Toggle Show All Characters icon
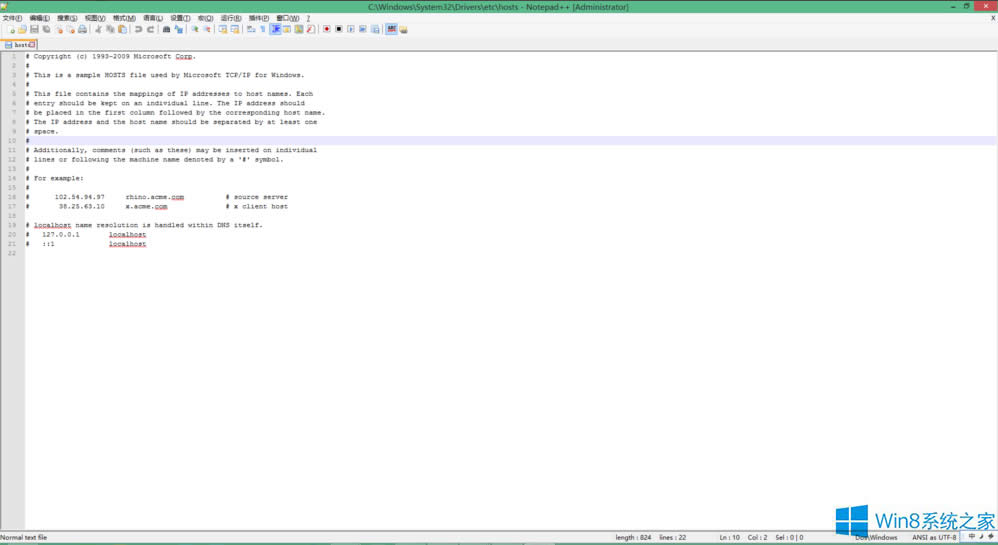 [263, 29]
